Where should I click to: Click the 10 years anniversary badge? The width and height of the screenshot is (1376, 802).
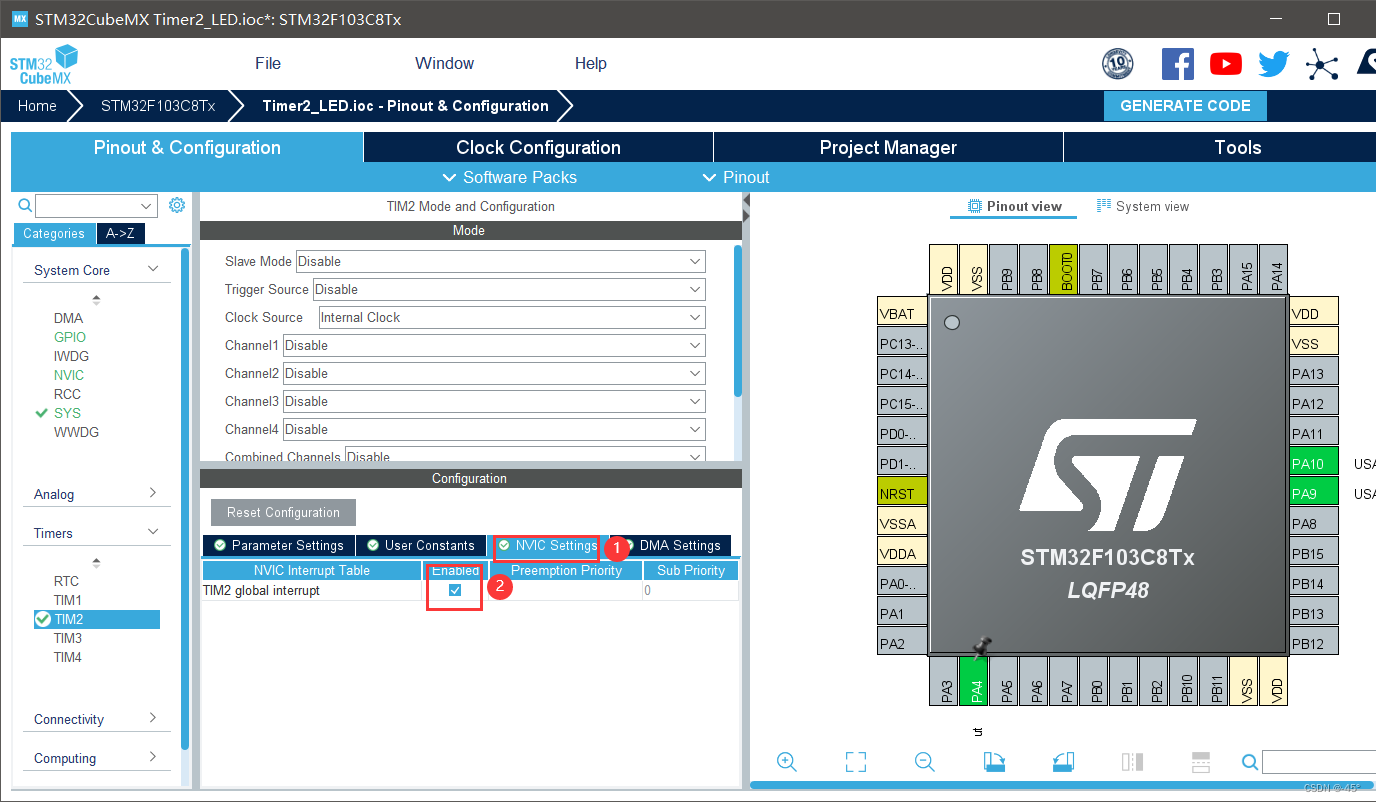pos(1118,64)
